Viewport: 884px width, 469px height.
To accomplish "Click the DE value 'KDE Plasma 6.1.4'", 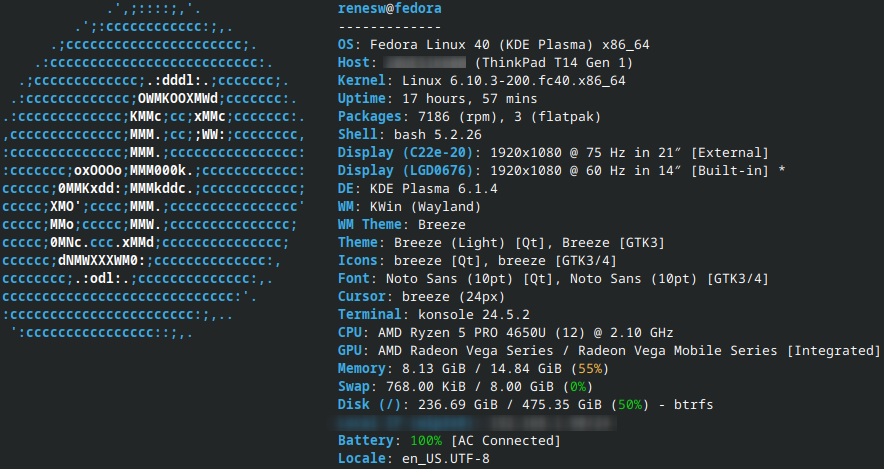I will (434, 189).
